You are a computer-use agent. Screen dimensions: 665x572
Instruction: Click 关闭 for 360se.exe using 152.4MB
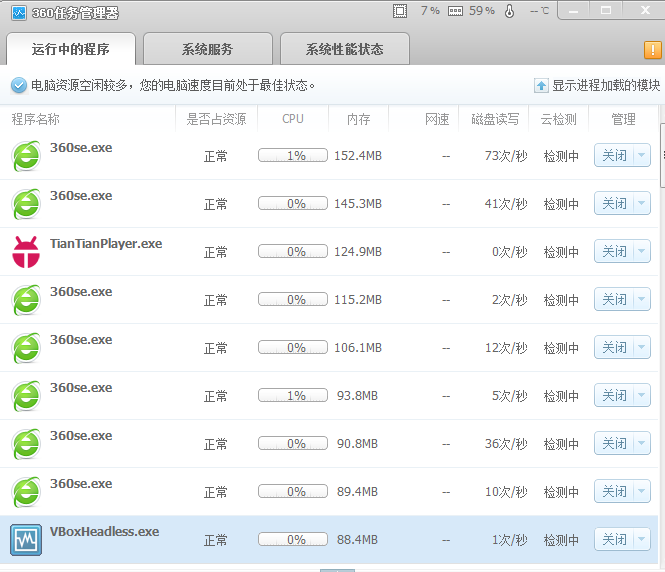tap(614, 155)
